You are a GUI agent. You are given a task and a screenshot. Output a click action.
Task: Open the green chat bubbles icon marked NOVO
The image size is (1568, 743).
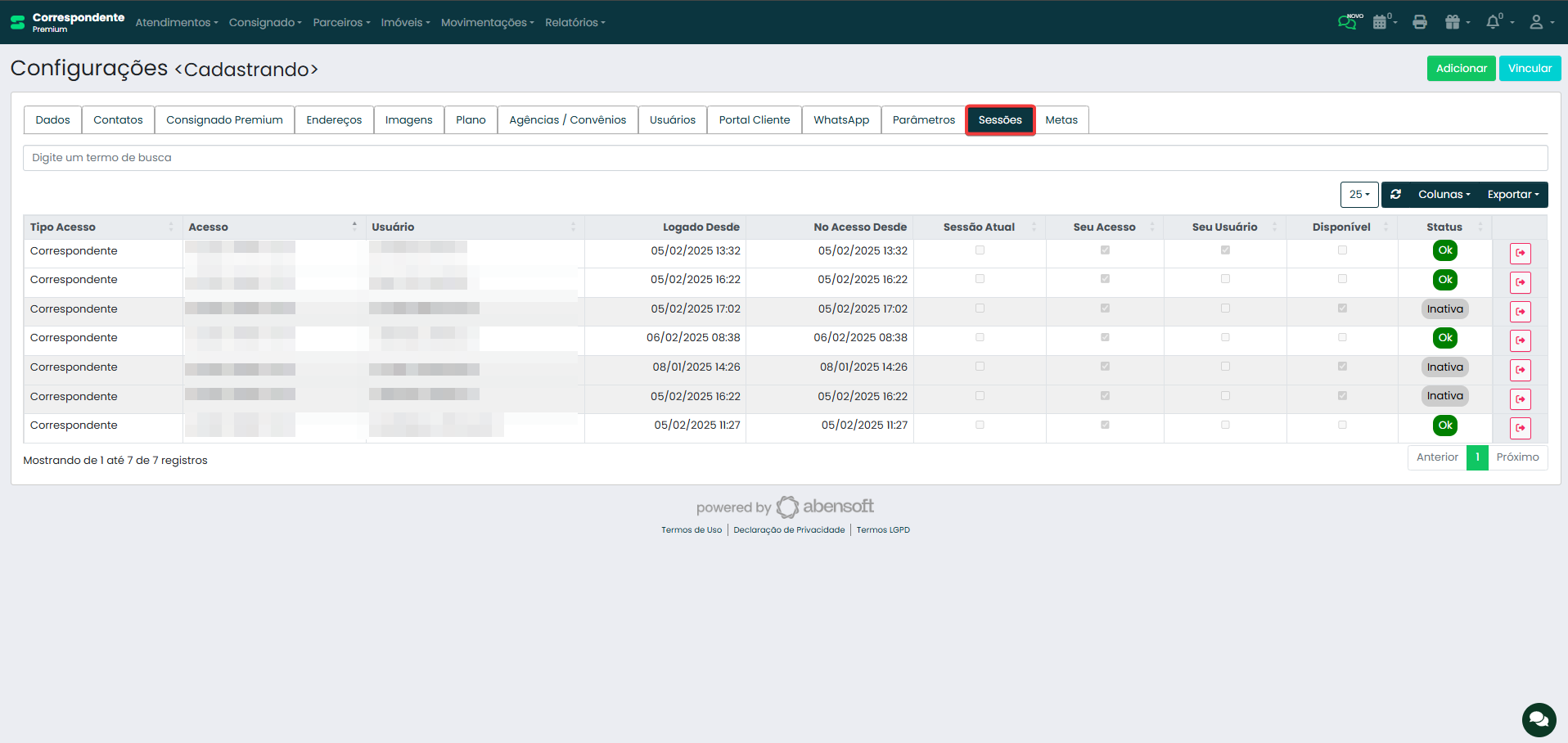pos(1348,22)
